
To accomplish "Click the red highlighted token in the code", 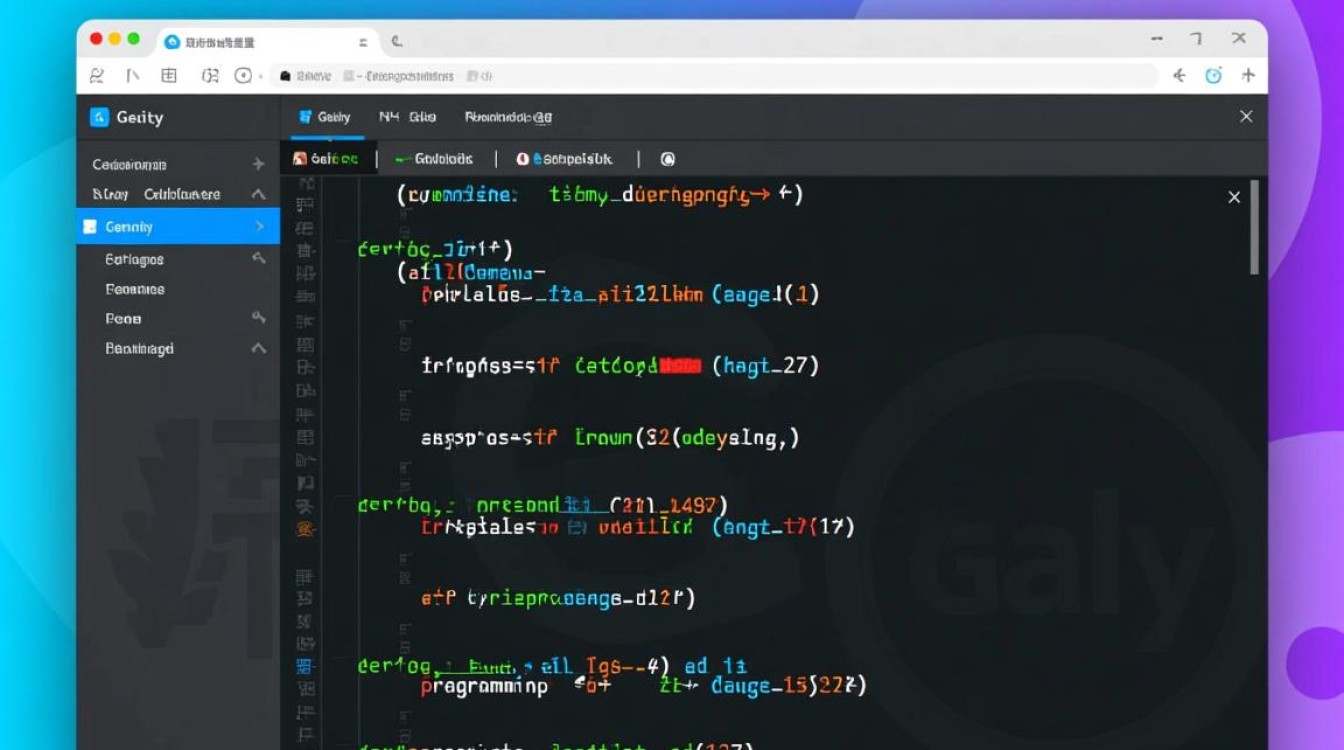I will point(680,366).
